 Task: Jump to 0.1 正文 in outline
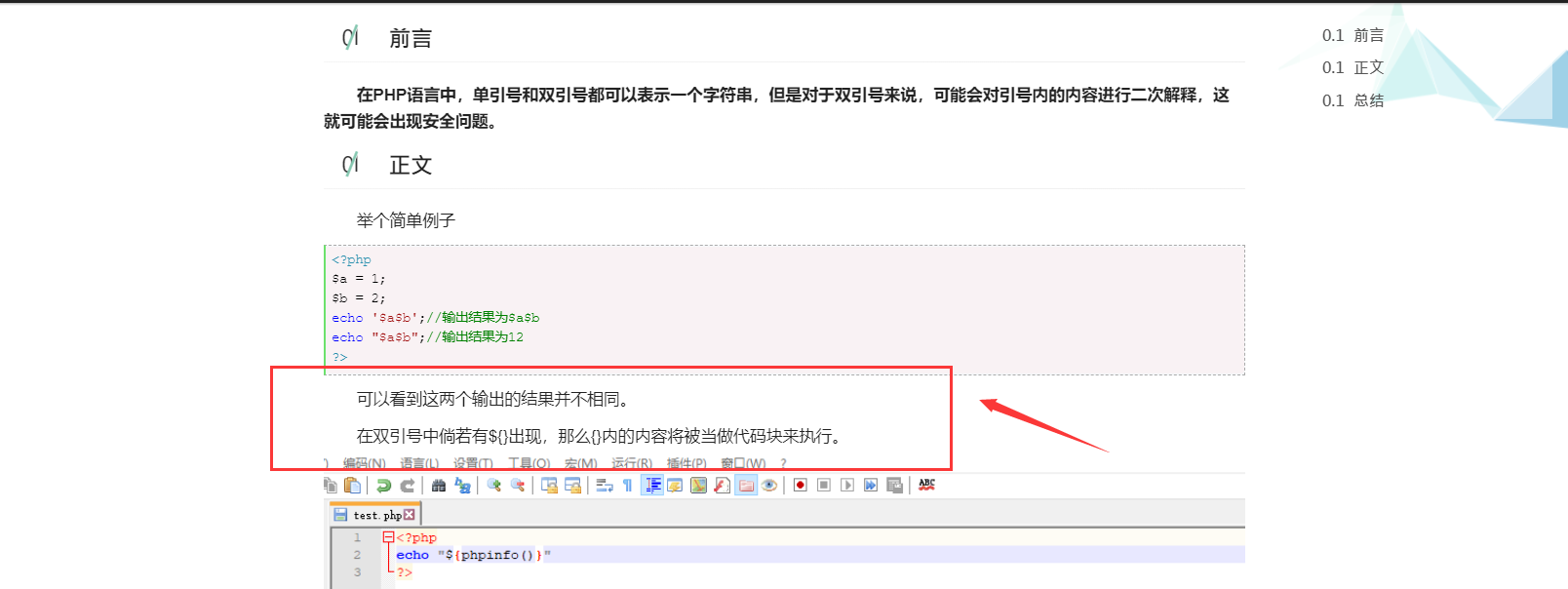coord(1352,67)
